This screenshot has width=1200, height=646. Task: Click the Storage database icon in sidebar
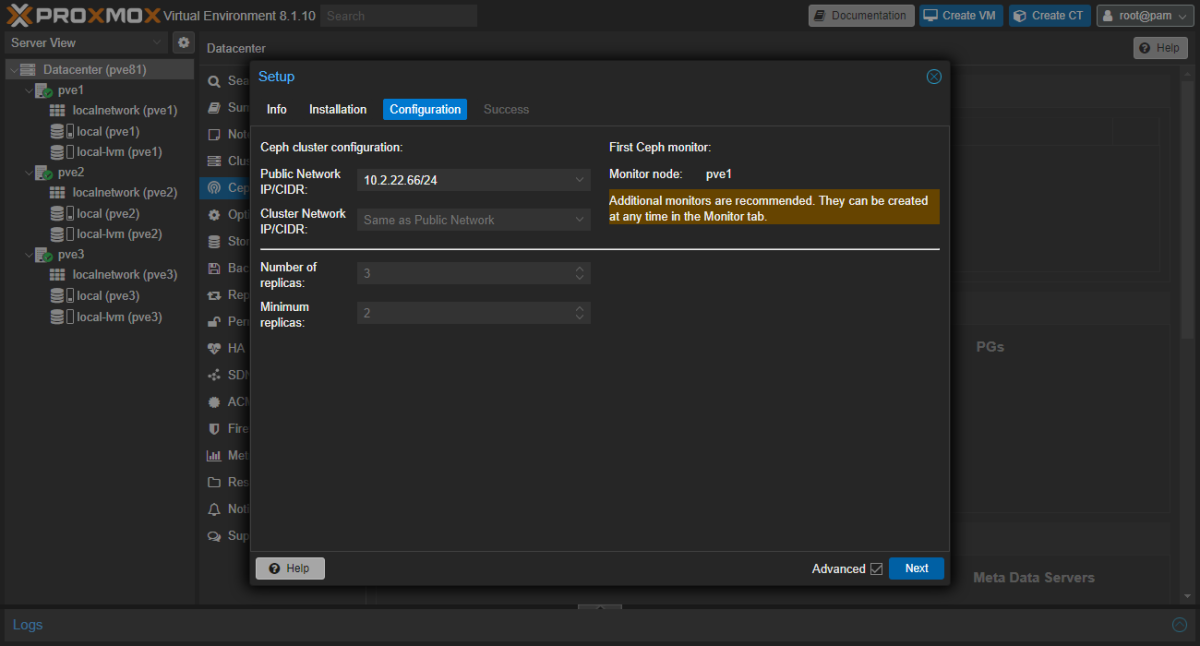click(x=214, y=241)
